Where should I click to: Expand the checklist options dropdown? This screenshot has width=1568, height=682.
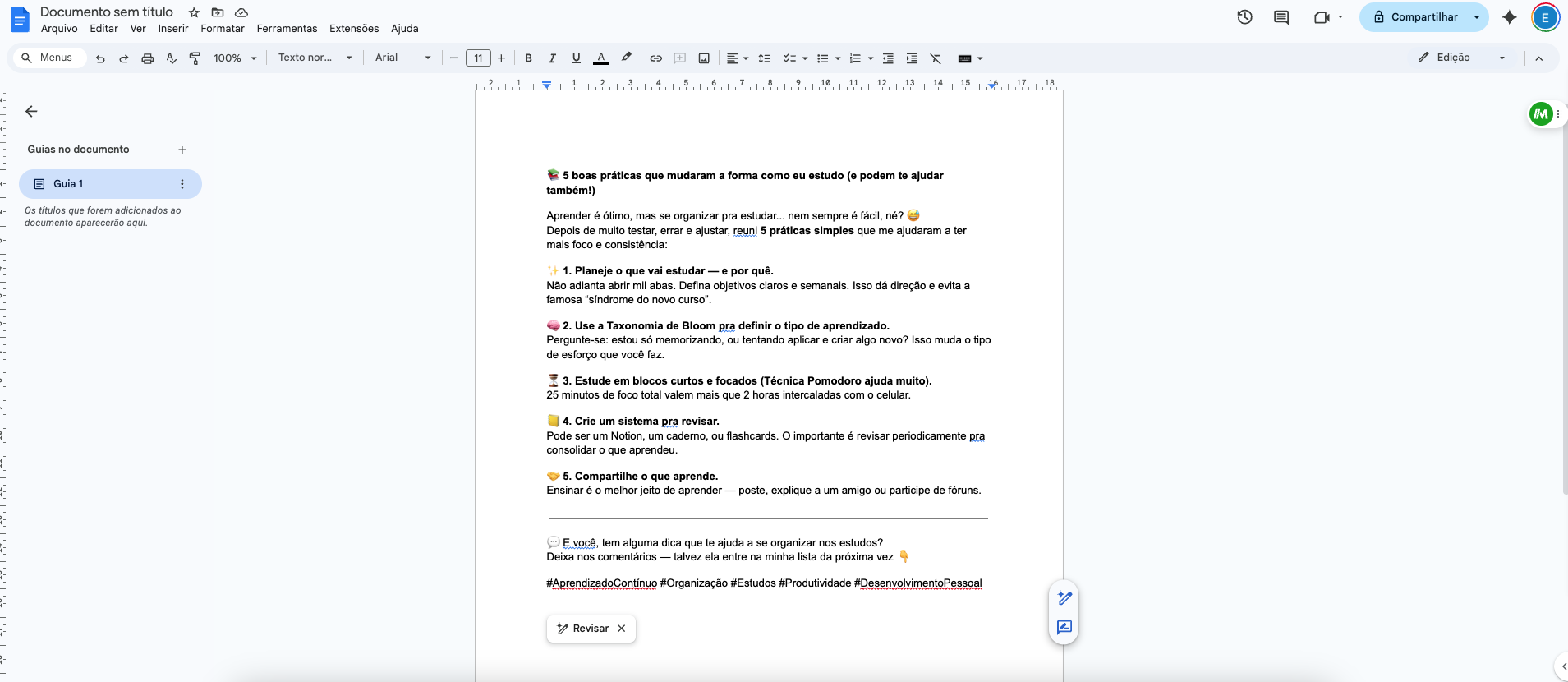tap(805, 58)
